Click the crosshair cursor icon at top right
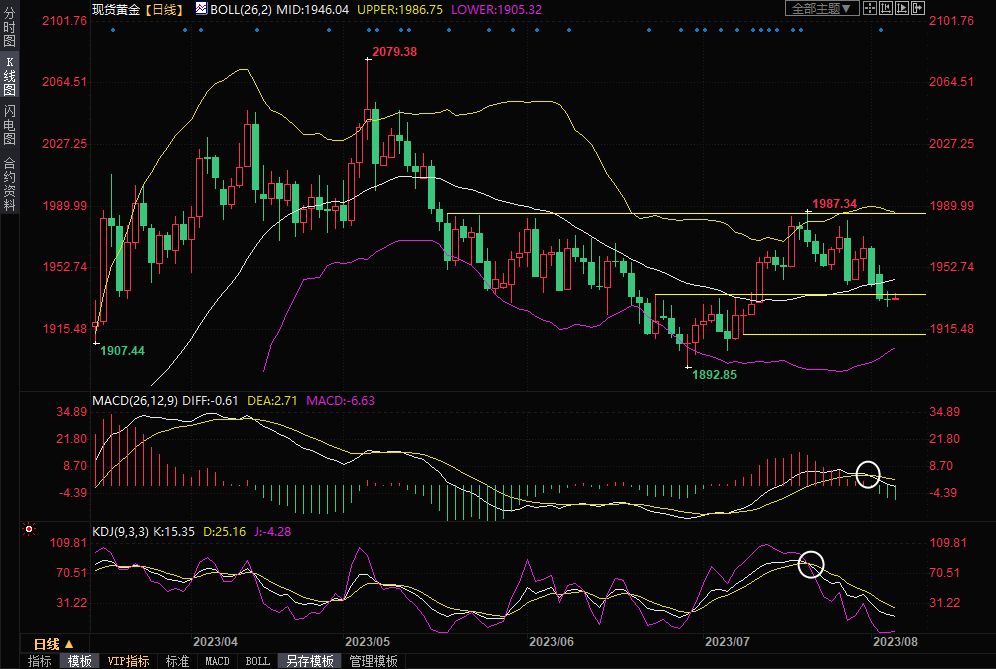996x669 pixels. tap(870, 8)
